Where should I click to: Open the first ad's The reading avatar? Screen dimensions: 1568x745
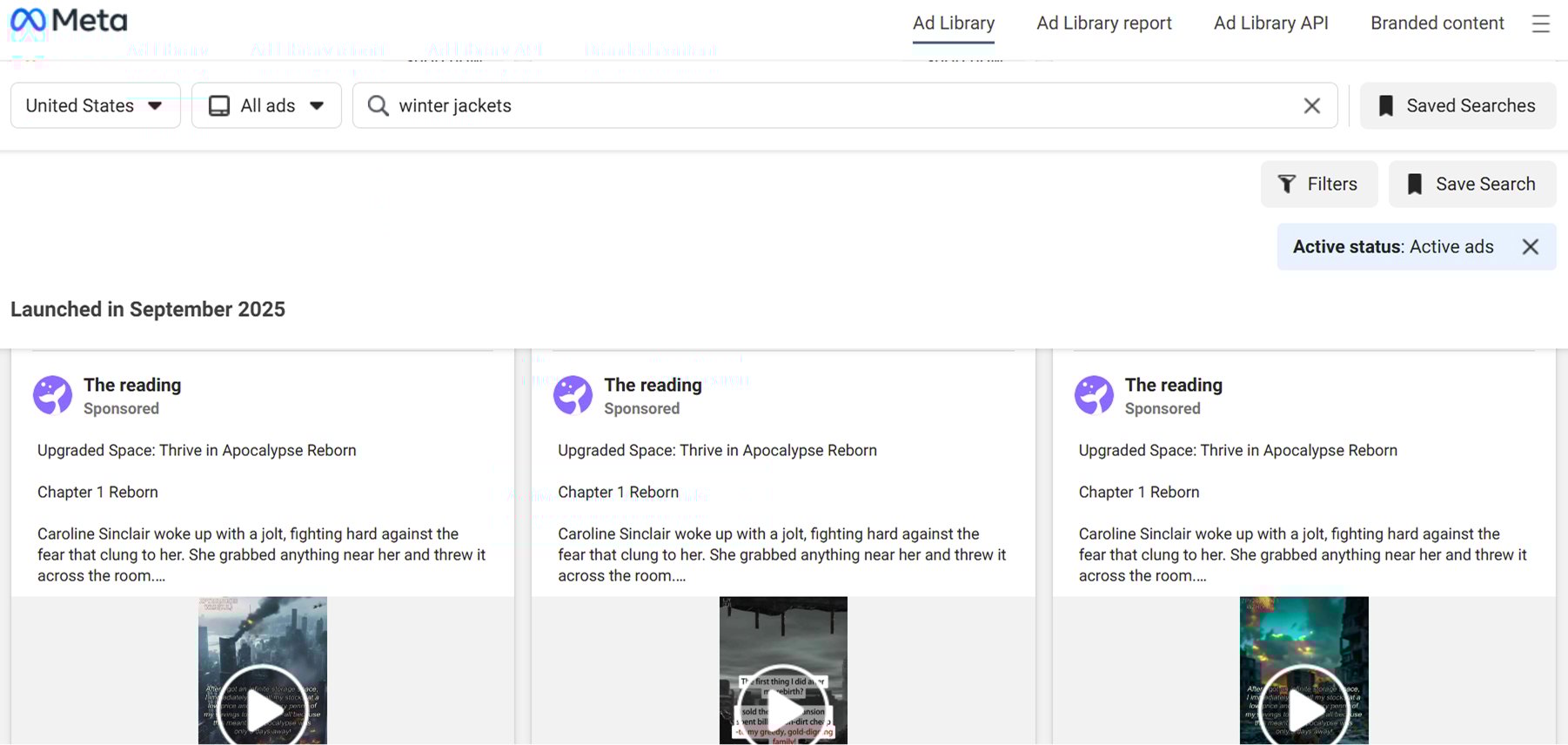tap(52, 395)
